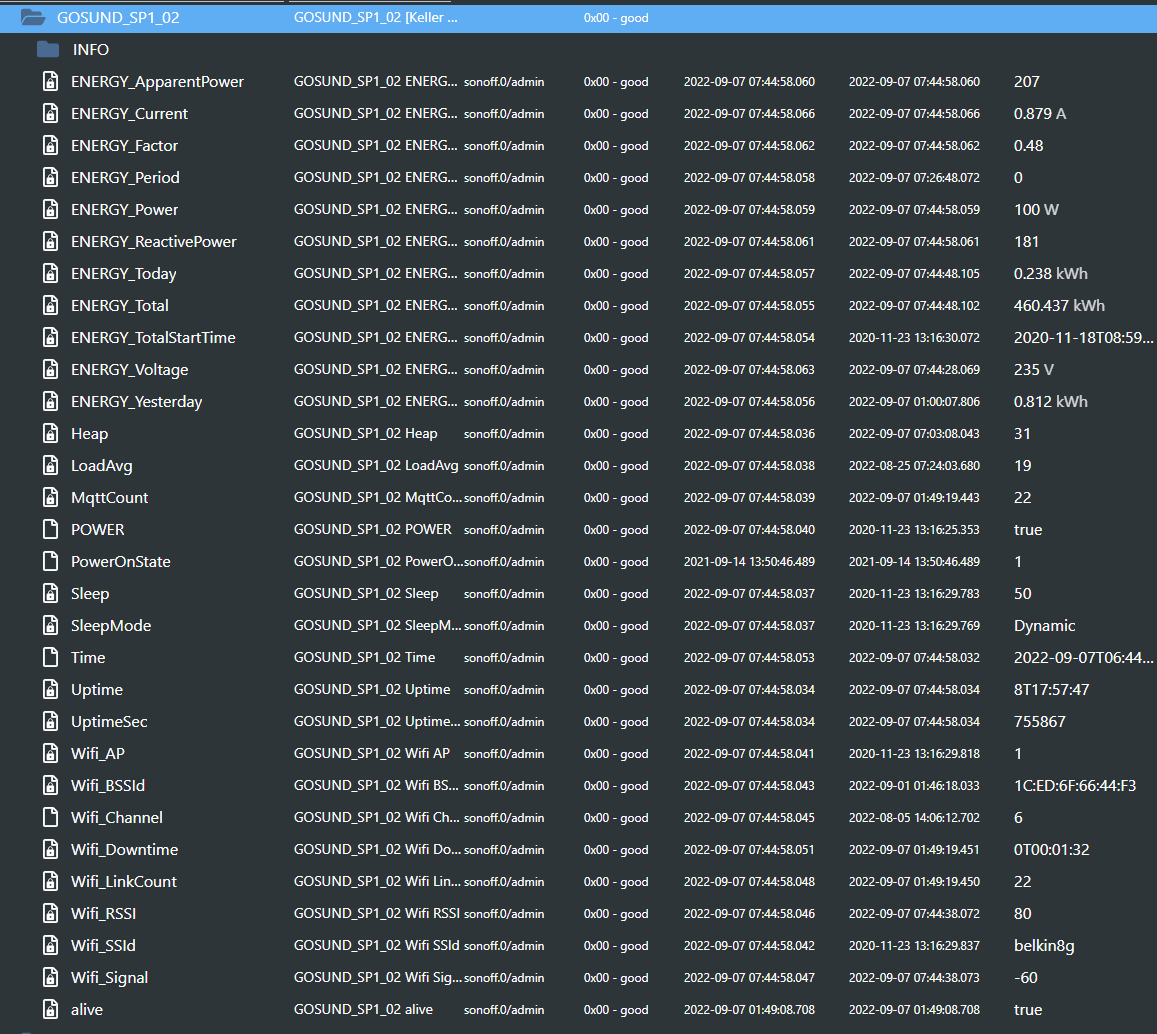Click the Time writable state icon
Screen dimensions: 1157x1034
point(50,657)
